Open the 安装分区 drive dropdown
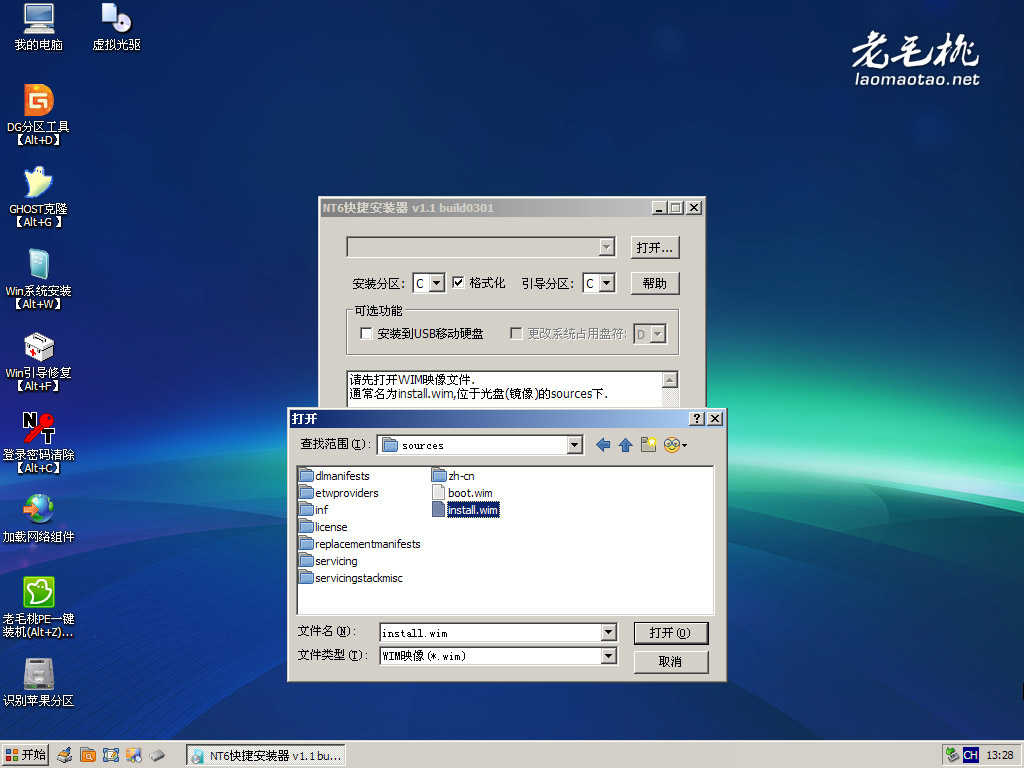Screen dimensions: 1024x768 437,283
